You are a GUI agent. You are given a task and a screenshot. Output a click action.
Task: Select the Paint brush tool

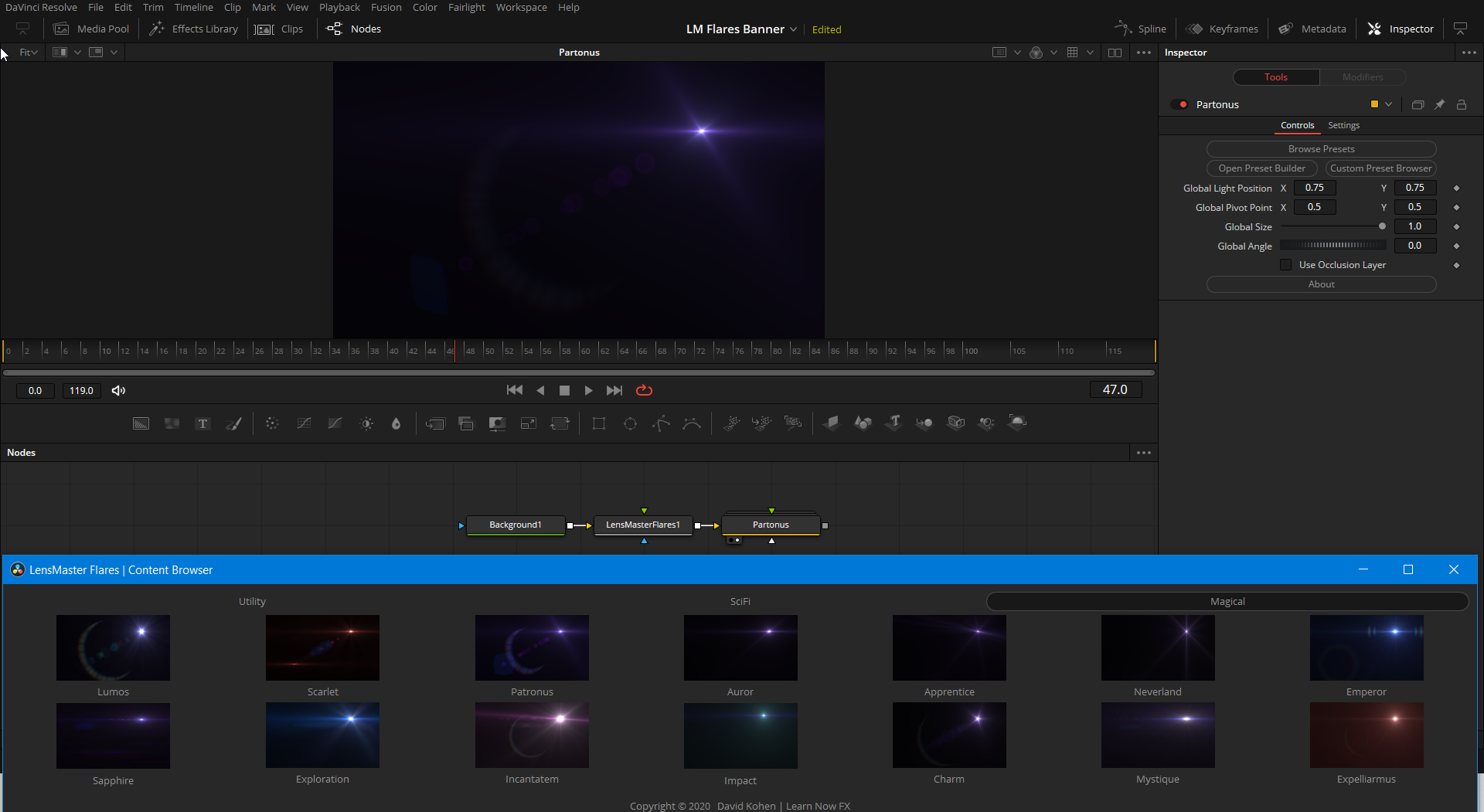[233, 423]
